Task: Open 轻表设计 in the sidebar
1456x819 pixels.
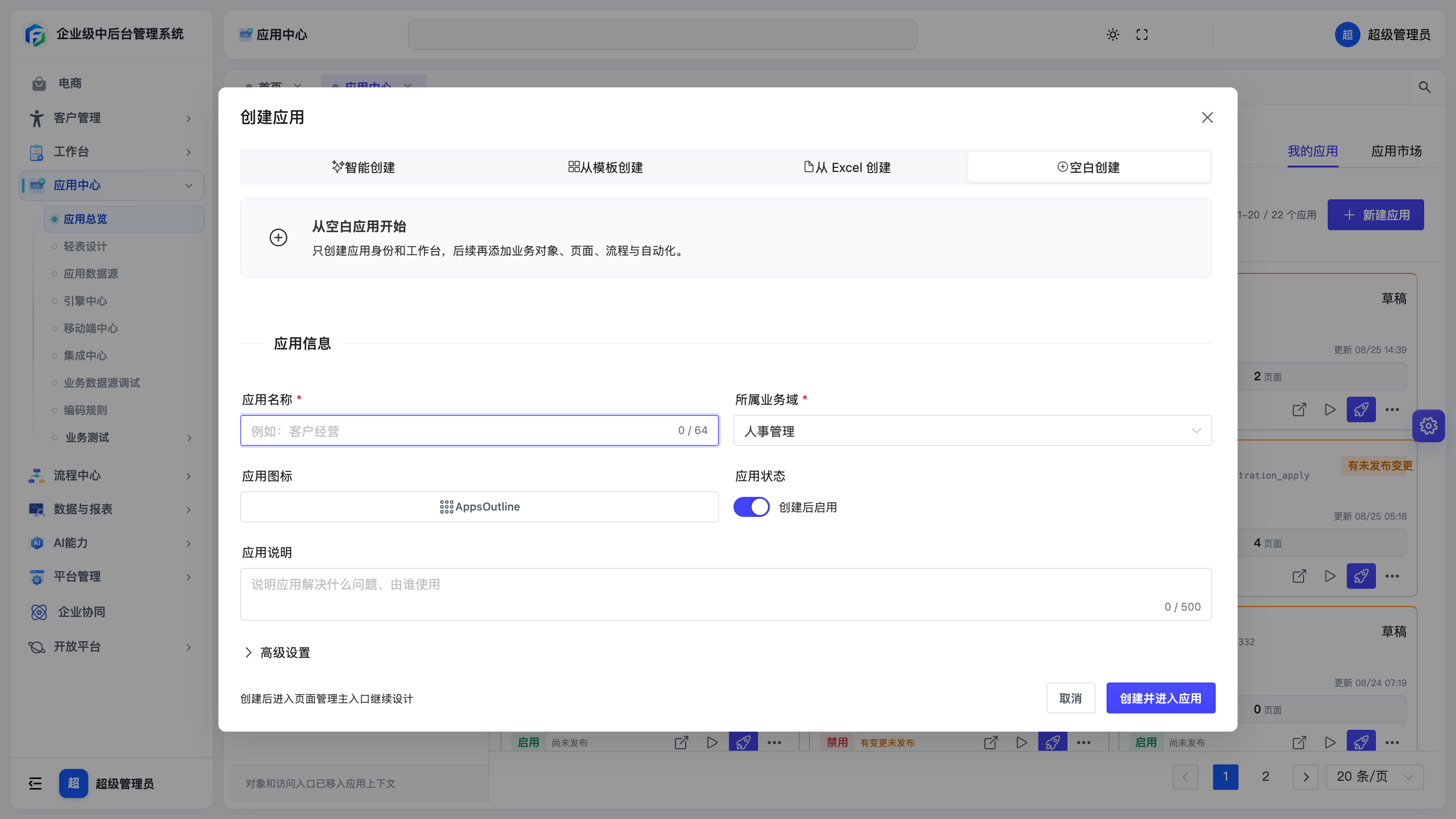Action: coord(85,247)
